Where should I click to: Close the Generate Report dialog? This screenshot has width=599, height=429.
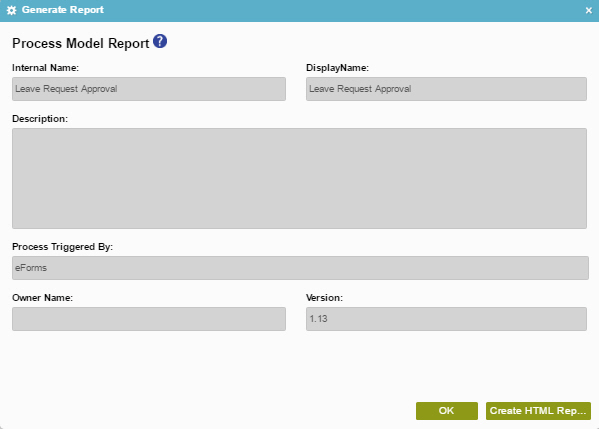(589, 11)
